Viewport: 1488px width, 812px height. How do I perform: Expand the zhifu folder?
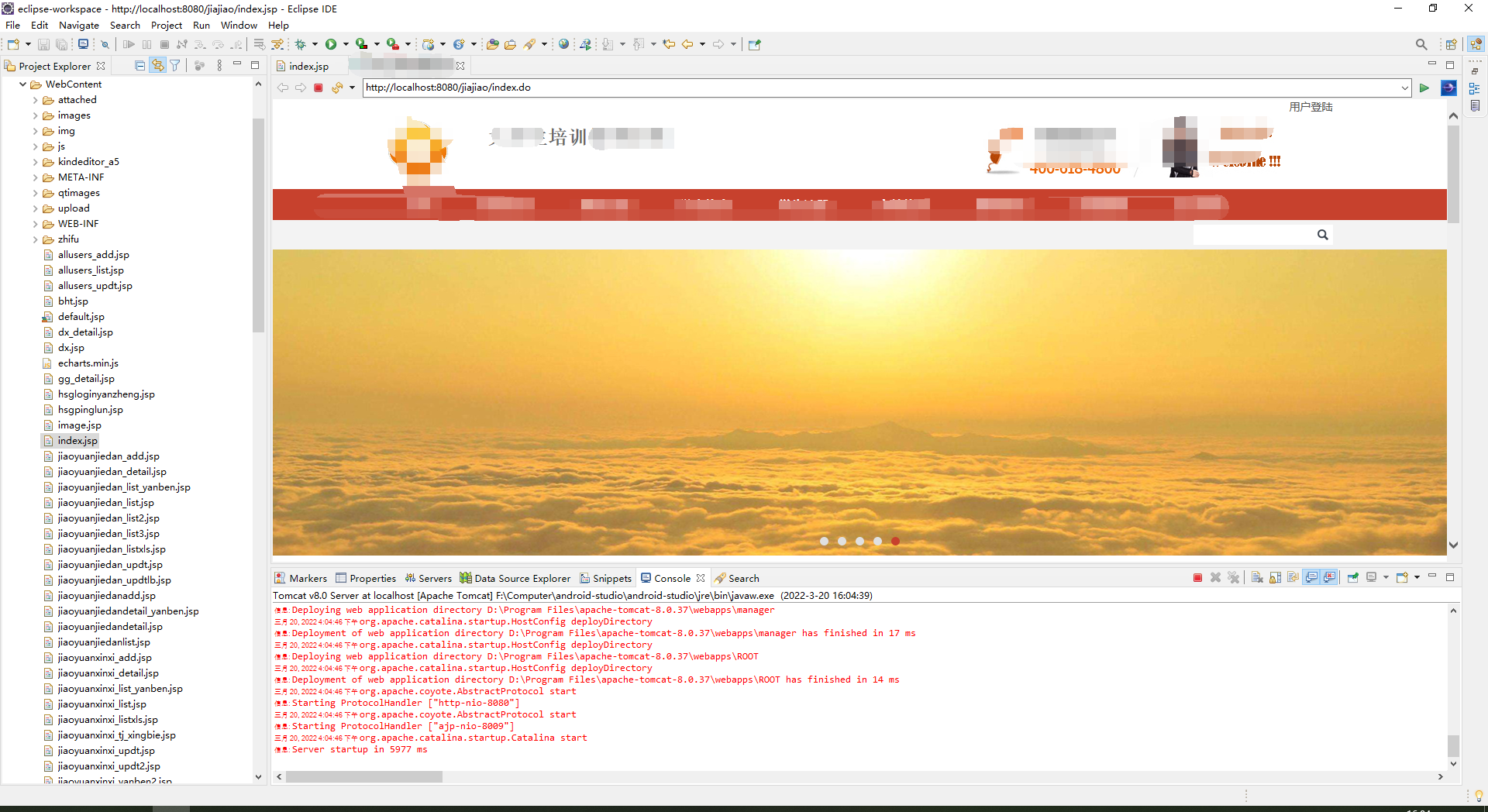pyautogui.click(x=36, y=239)
